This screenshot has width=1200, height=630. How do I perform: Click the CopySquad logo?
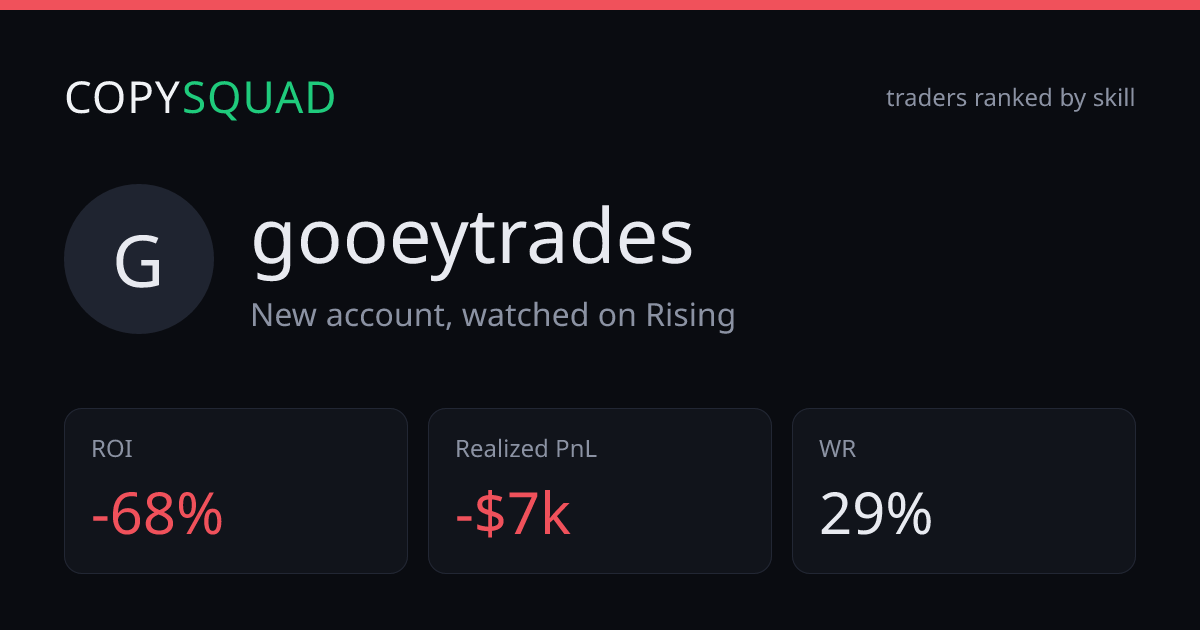200,99
